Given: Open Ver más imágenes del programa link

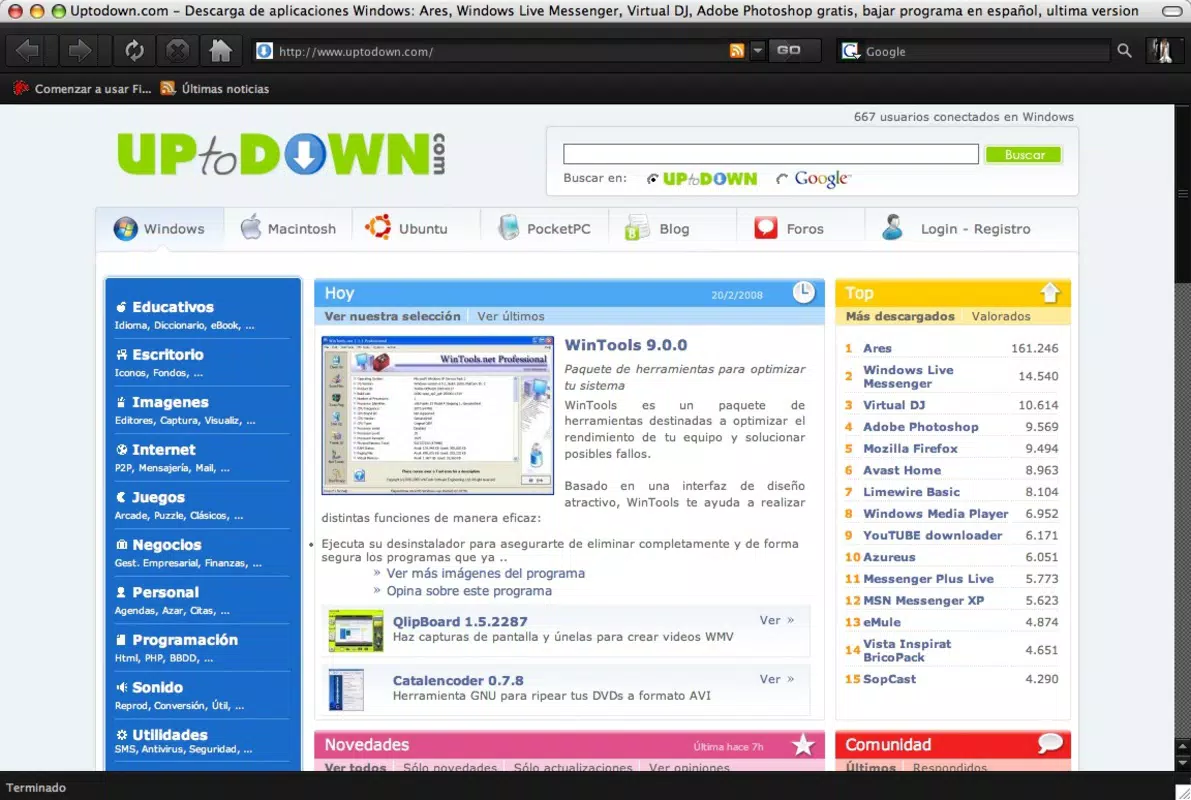Looking at the screenshot, I should click(x=485, y=574).
